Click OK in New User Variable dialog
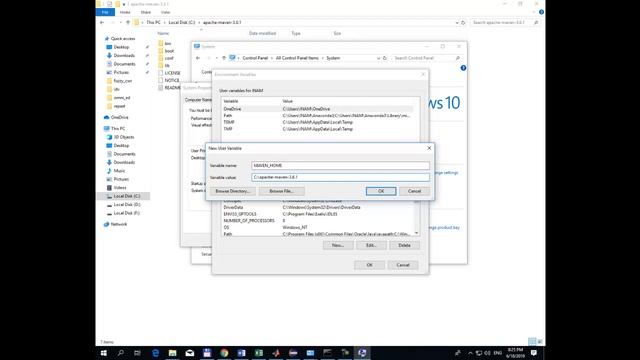The width and height of the screenshot is (640, 360). point(381,191)
